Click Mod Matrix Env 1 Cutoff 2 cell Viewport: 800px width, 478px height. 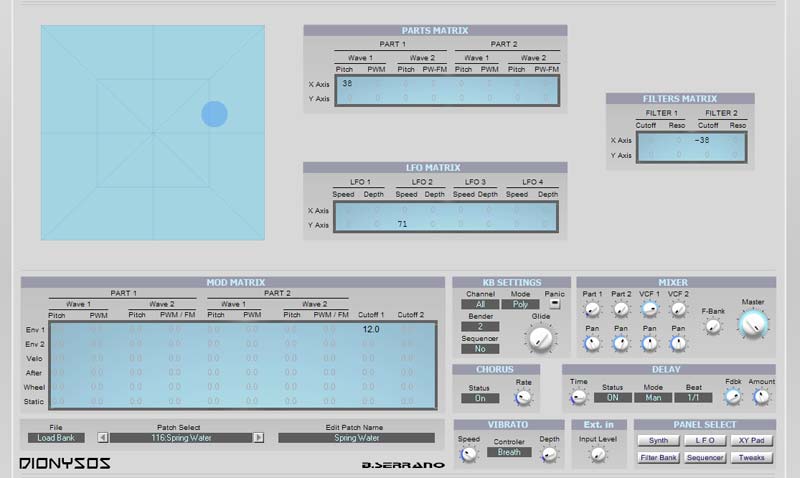(x=407, y=330)
